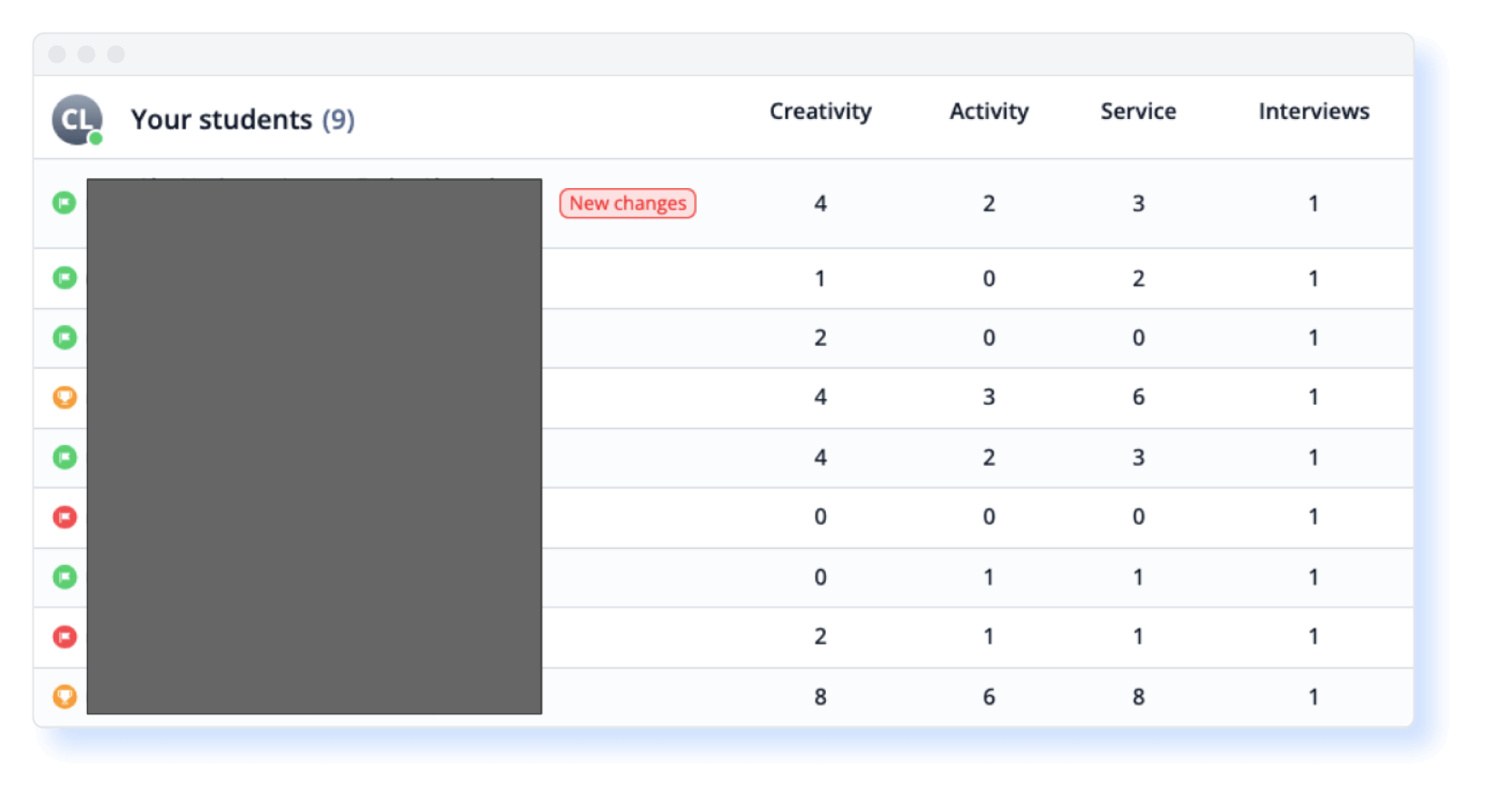The height and width of the screenshot is (812, 1498).
Task: Click green flag in row scoring 2, 0, 0
Action: pos(64,338)
